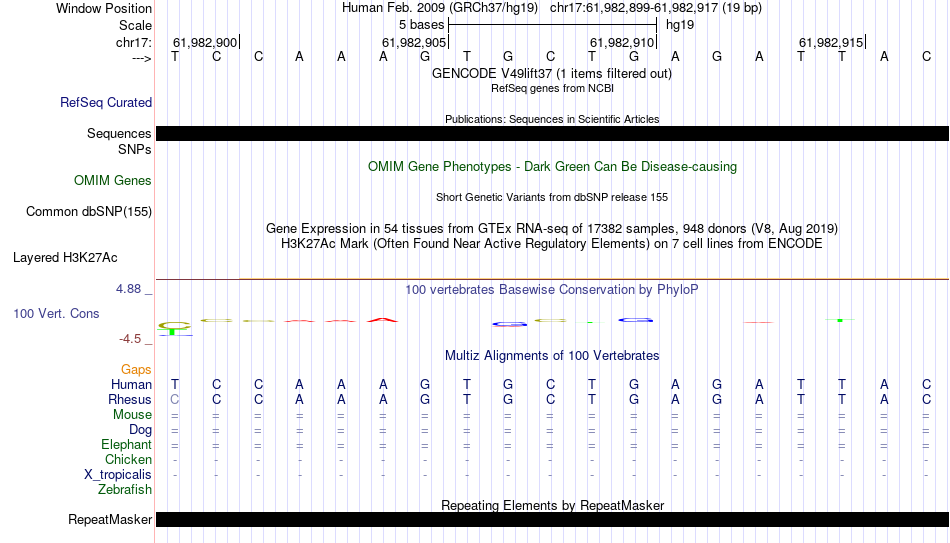The height and width of the screenshot is (543, 950).
Task: Click the Window Position label
Action: click(x=104, y=8)
